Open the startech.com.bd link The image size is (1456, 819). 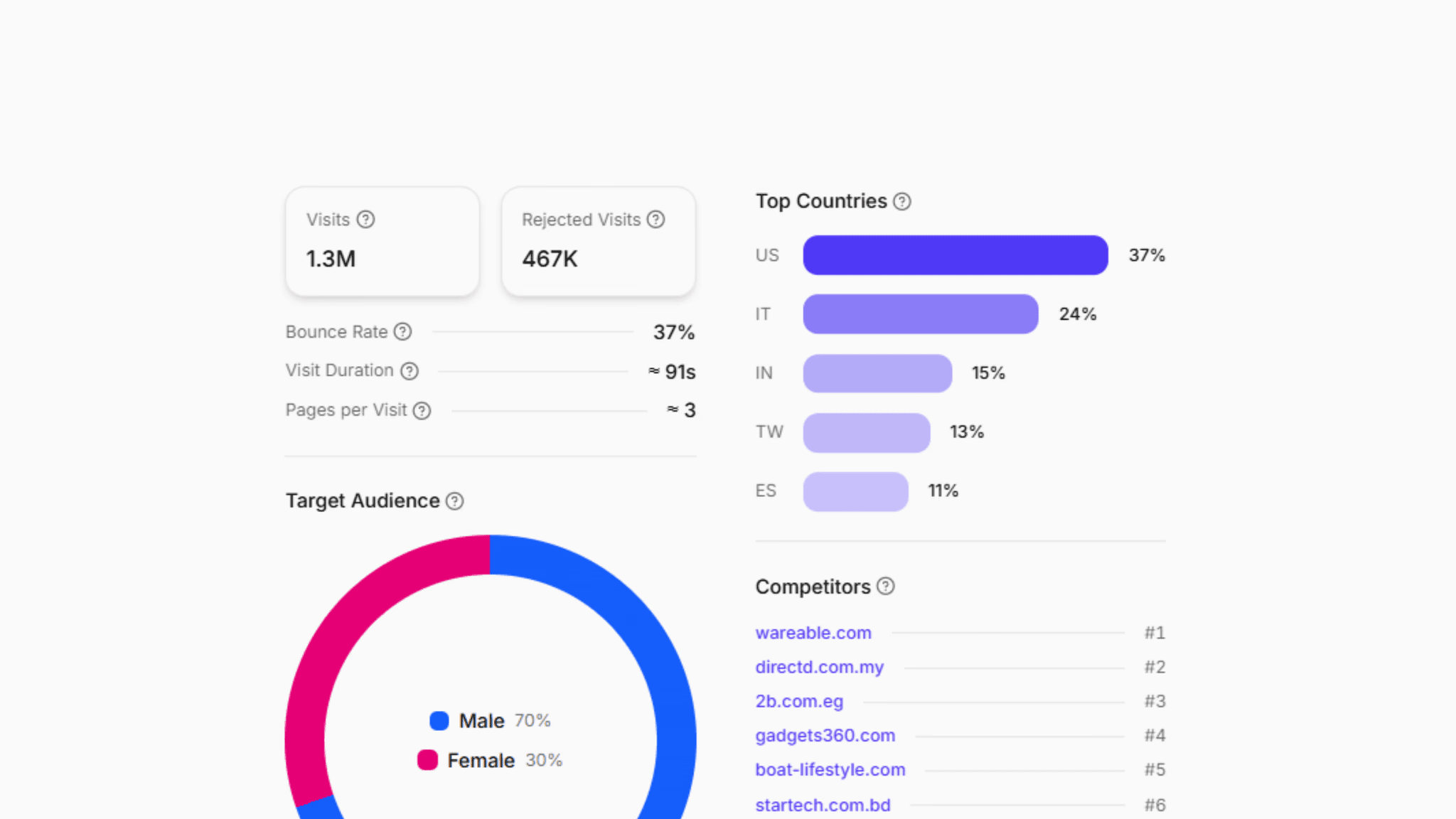[x=823, y=805]
